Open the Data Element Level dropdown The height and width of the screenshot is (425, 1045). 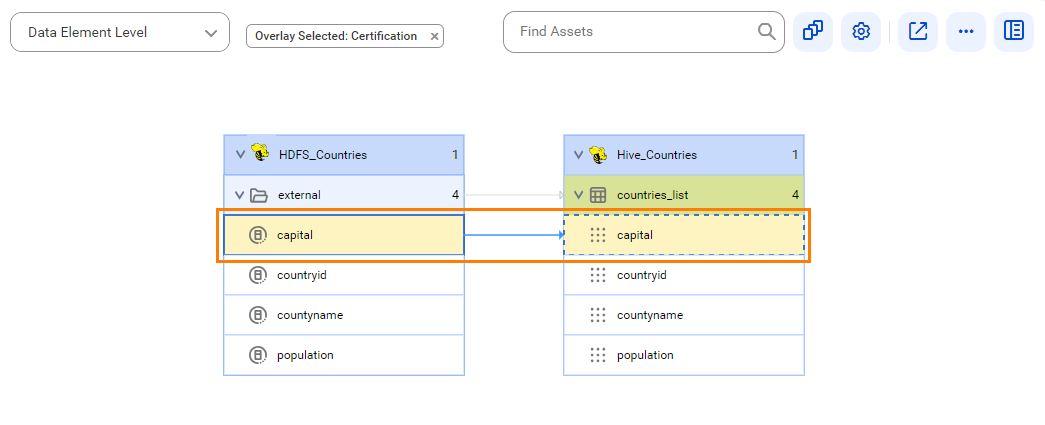[x=120, y=32]
